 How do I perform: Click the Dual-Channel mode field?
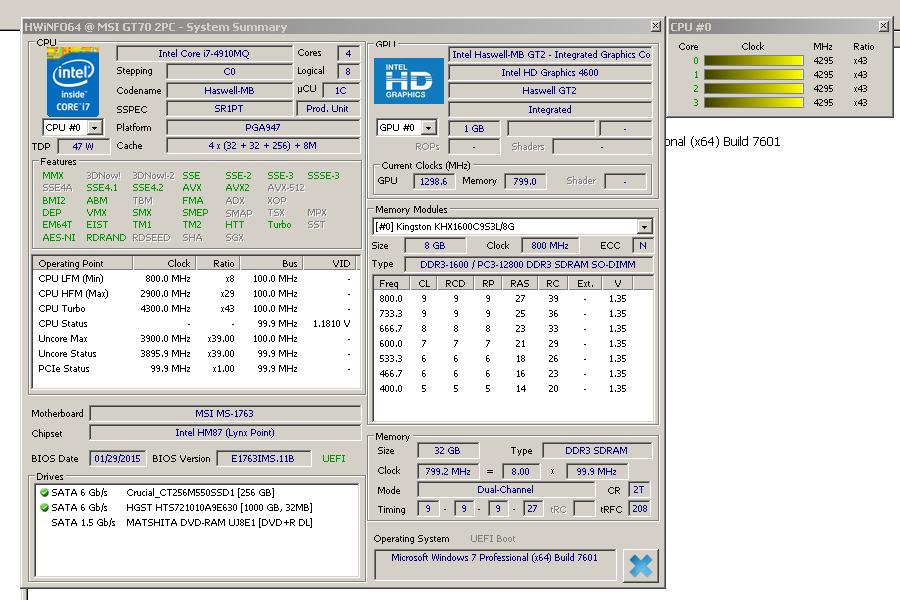[x=505, y=490]
